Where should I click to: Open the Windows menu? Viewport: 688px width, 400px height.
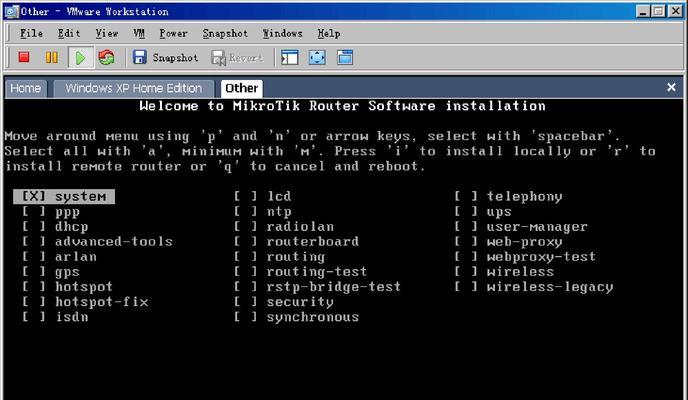pos(283,33)
